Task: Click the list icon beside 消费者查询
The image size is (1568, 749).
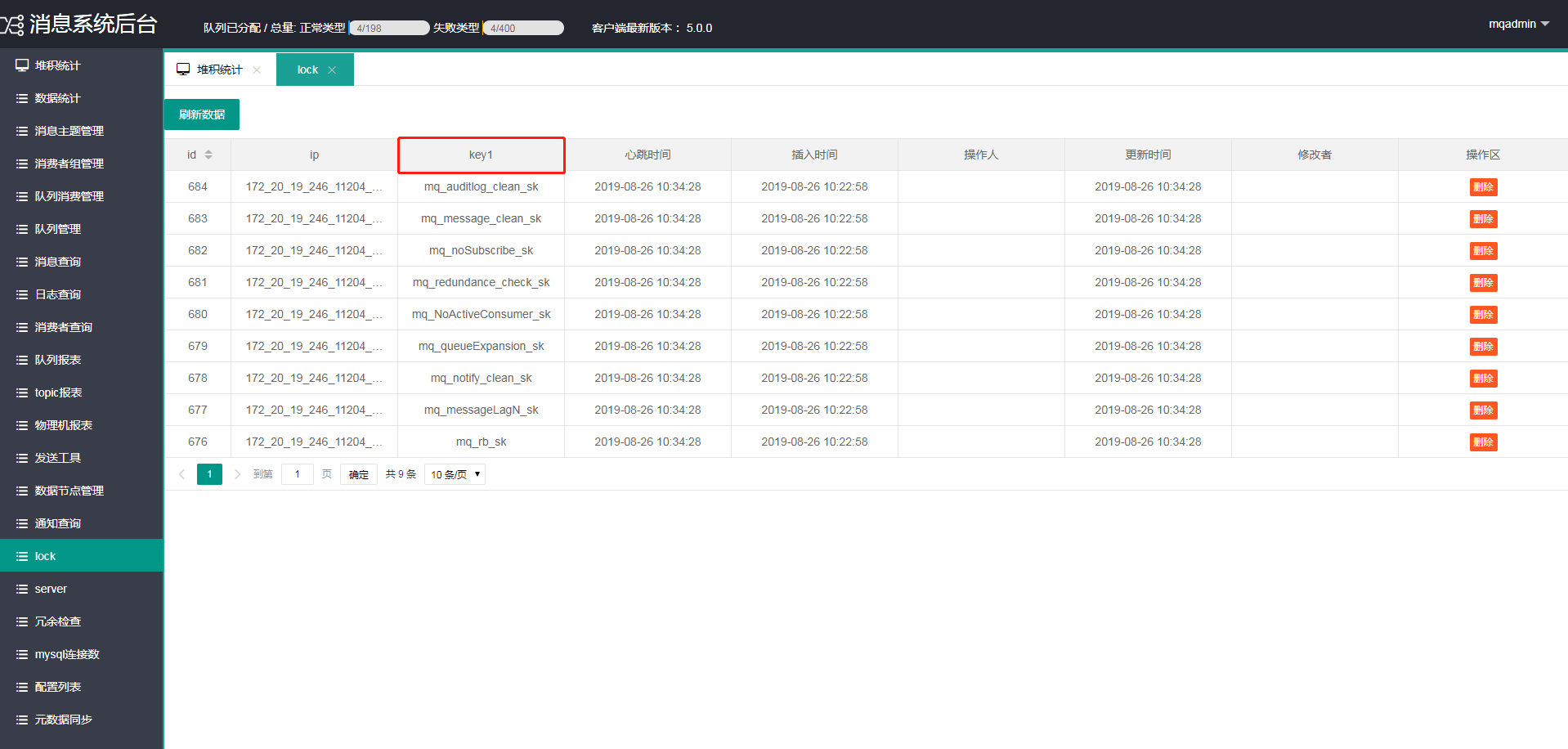Action: [x=22, y=327]
